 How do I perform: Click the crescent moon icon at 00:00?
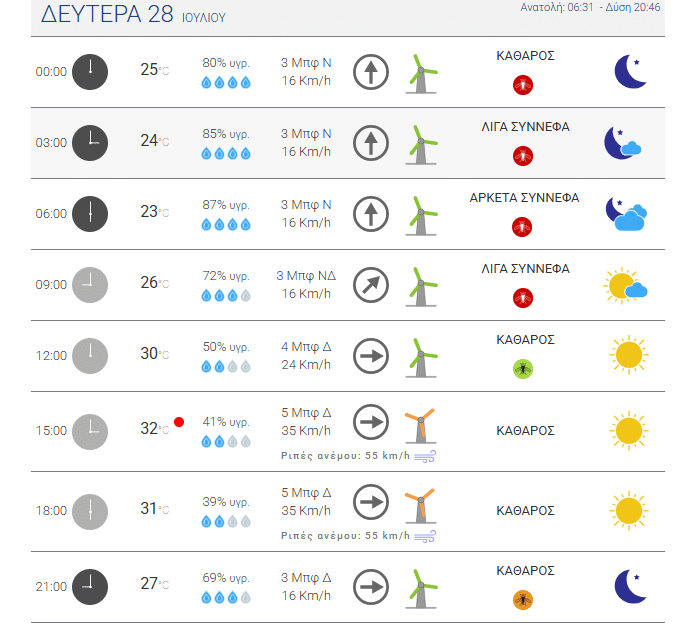630,71
